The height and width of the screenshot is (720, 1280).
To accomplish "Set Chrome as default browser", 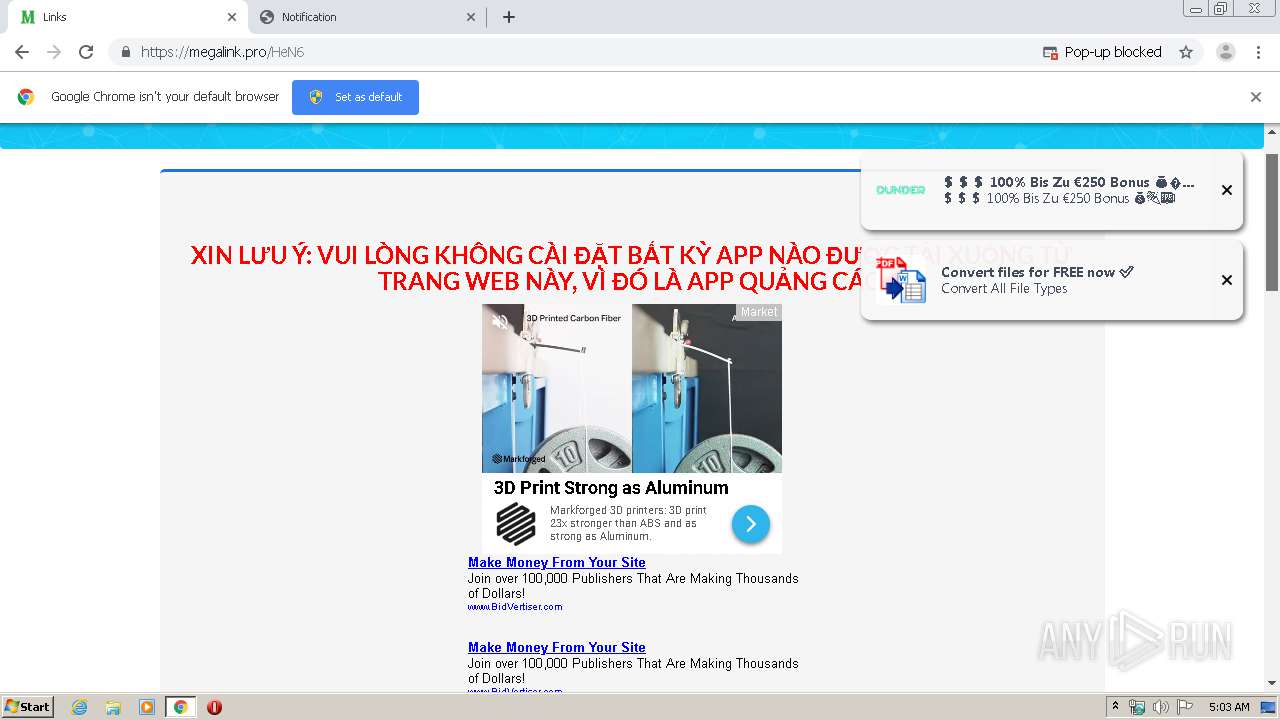I will coord(355,97).
